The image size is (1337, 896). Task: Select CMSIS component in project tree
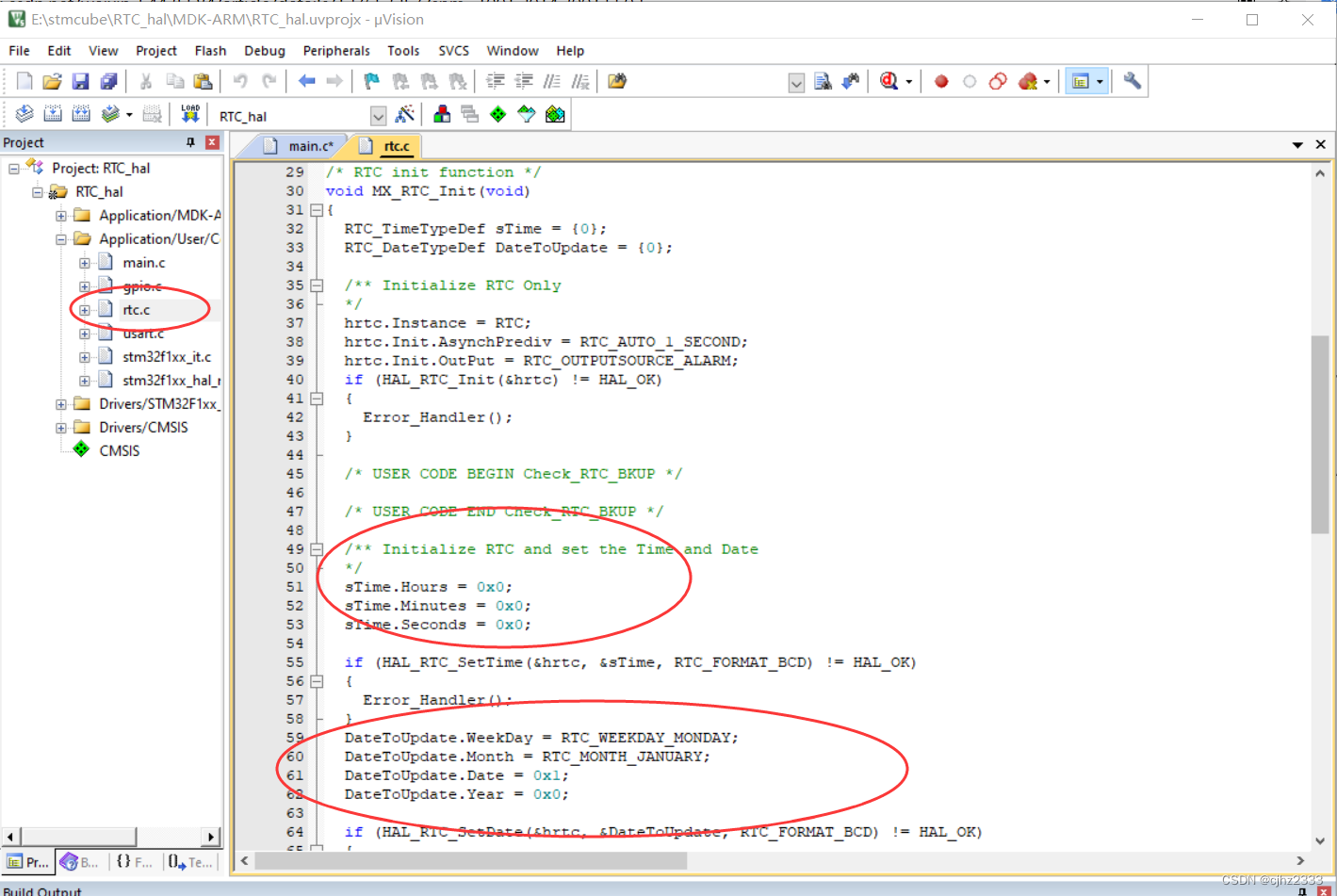119,451
